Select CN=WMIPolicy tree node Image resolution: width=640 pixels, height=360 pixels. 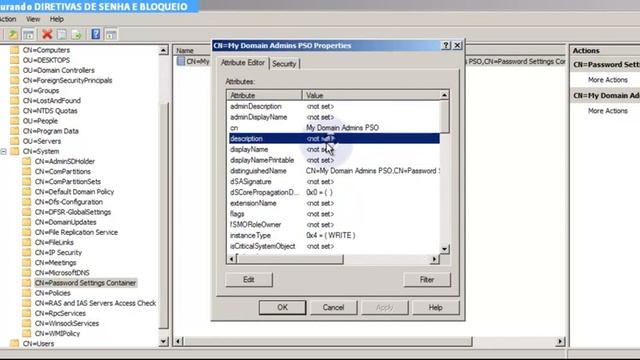click(x=58, y=333)
